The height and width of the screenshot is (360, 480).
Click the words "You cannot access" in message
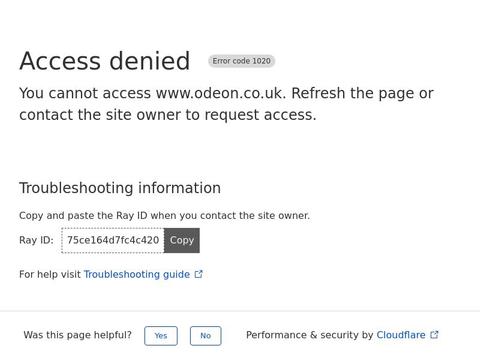pos(85,93)
